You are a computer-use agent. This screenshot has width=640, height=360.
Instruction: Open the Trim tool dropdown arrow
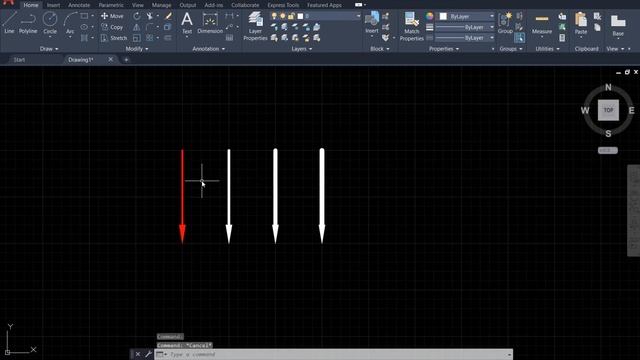[x=158, y=16]
